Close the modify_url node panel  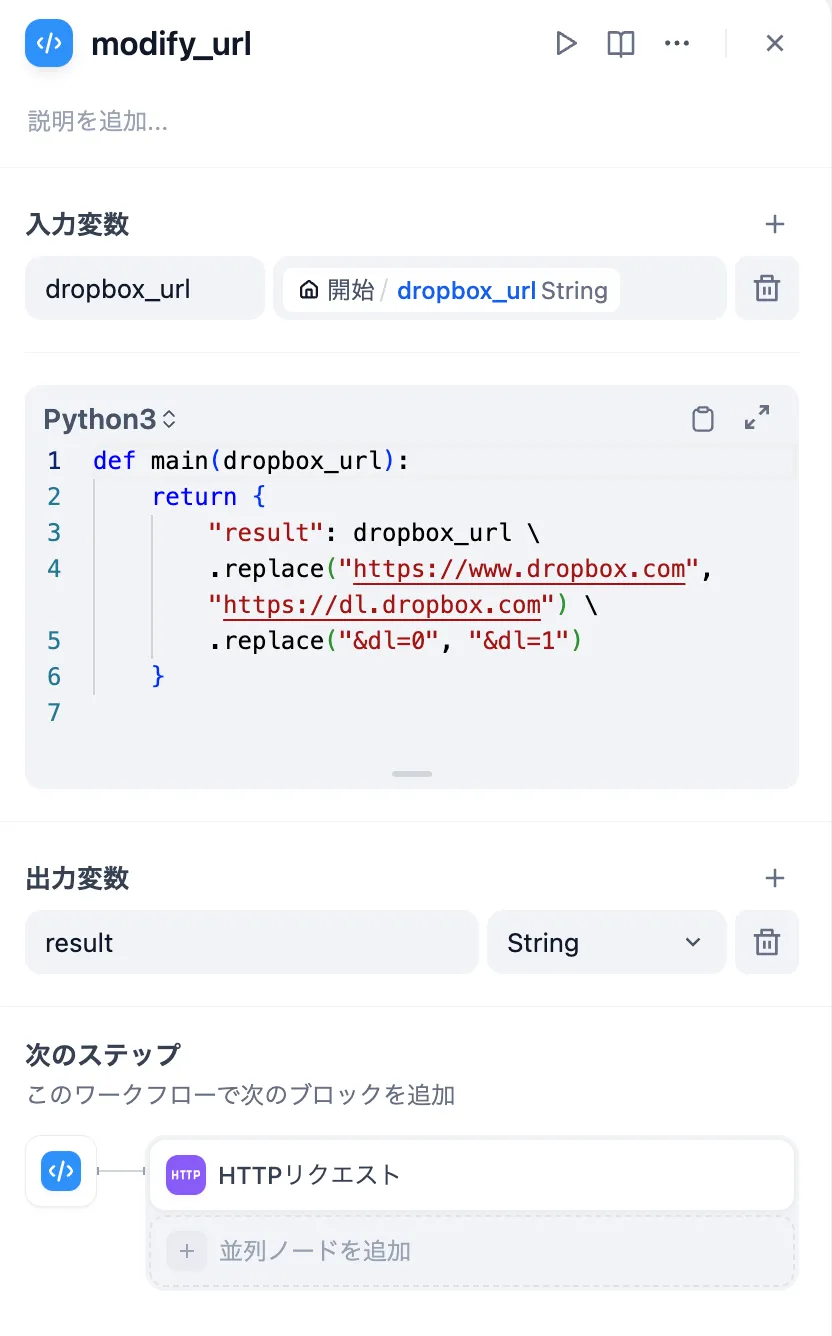775,43
